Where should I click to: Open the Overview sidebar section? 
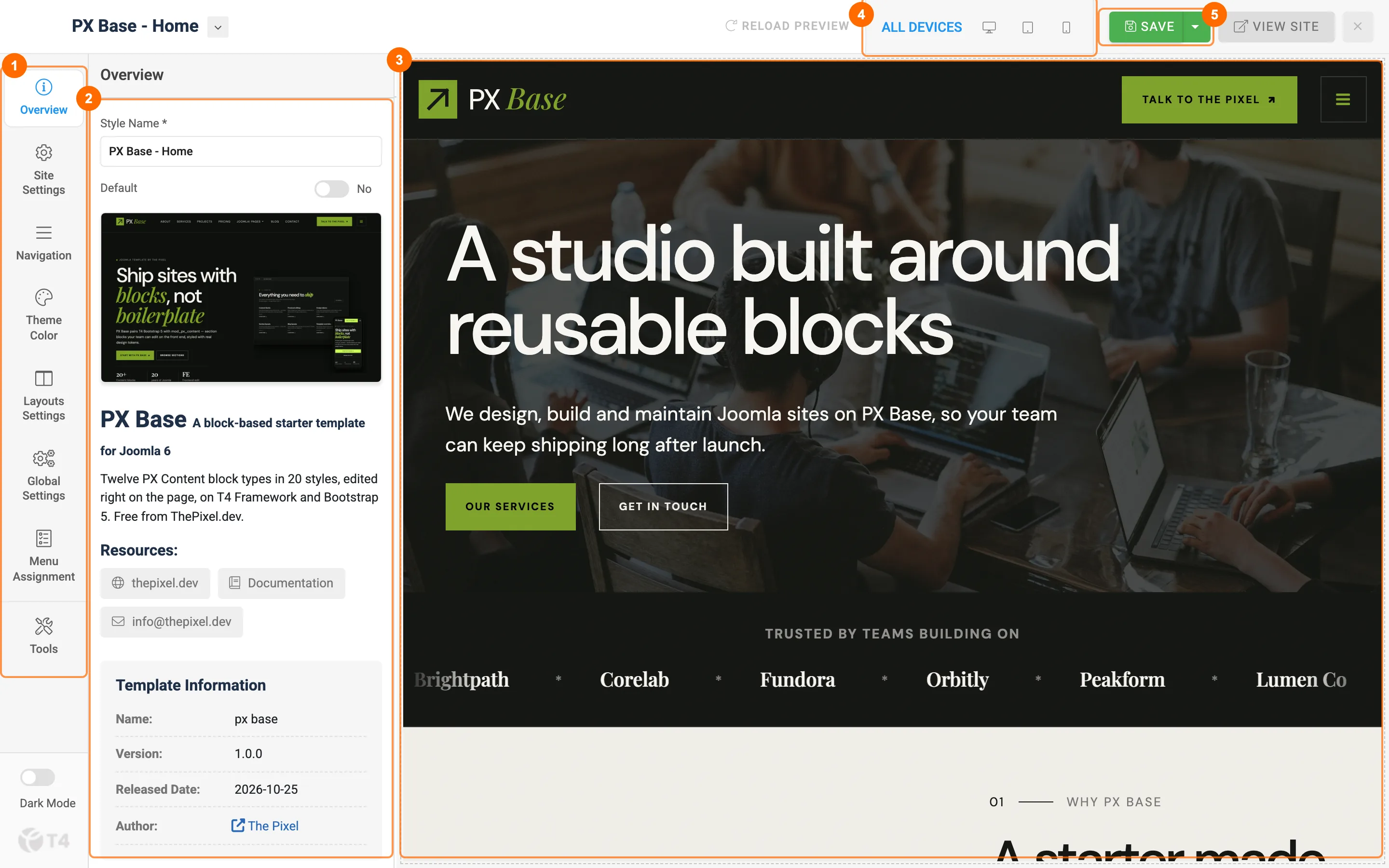coord(43,97)
